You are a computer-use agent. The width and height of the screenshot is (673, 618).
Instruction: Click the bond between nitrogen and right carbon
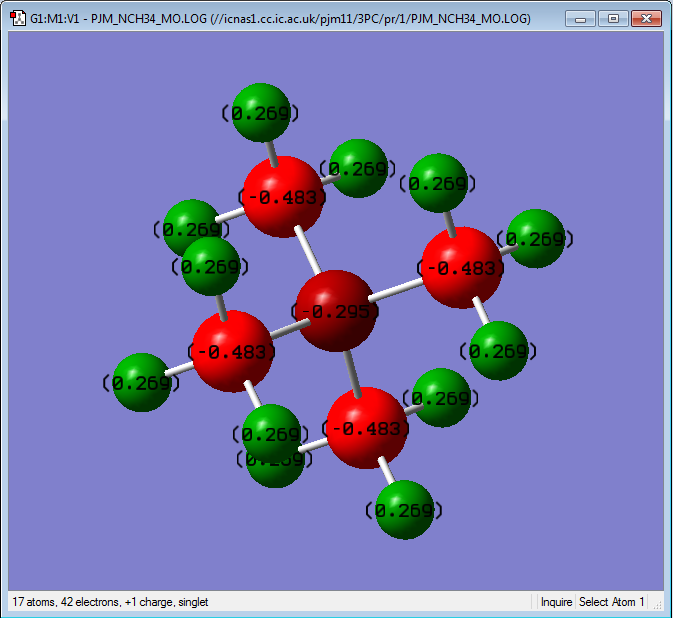pyautogui.click(x=396, y=289)
